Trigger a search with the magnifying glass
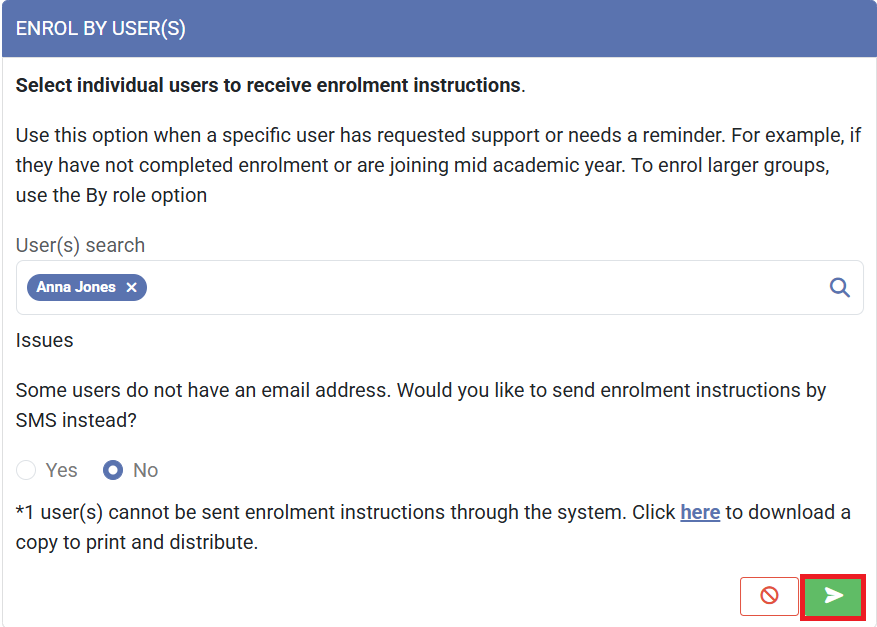 tap(838, 287)
